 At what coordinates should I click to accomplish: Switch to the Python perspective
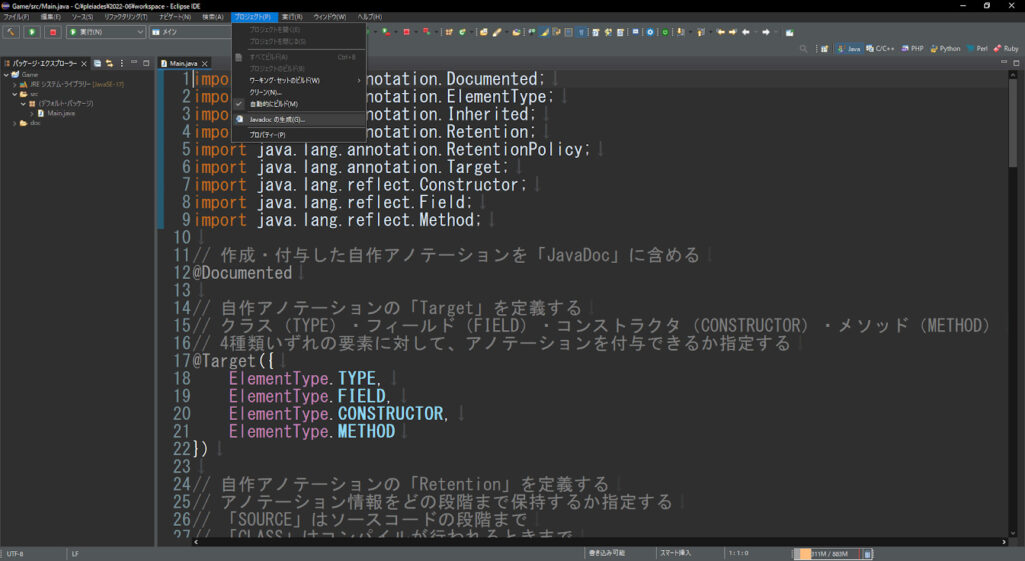click(x=945, y=48)
